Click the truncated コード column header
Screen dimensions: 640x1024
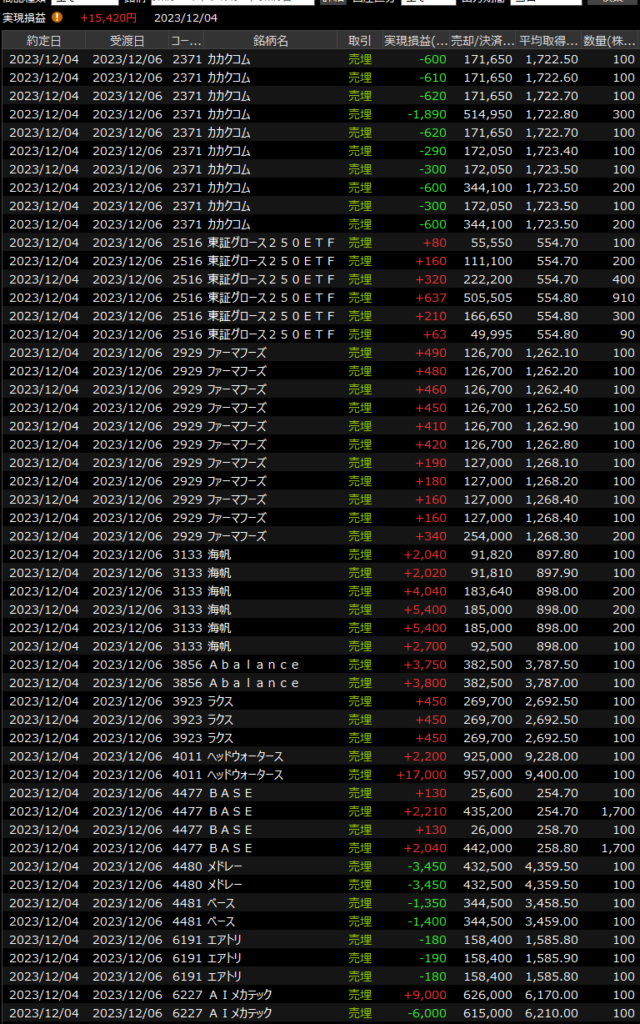[x=185, y=41]
